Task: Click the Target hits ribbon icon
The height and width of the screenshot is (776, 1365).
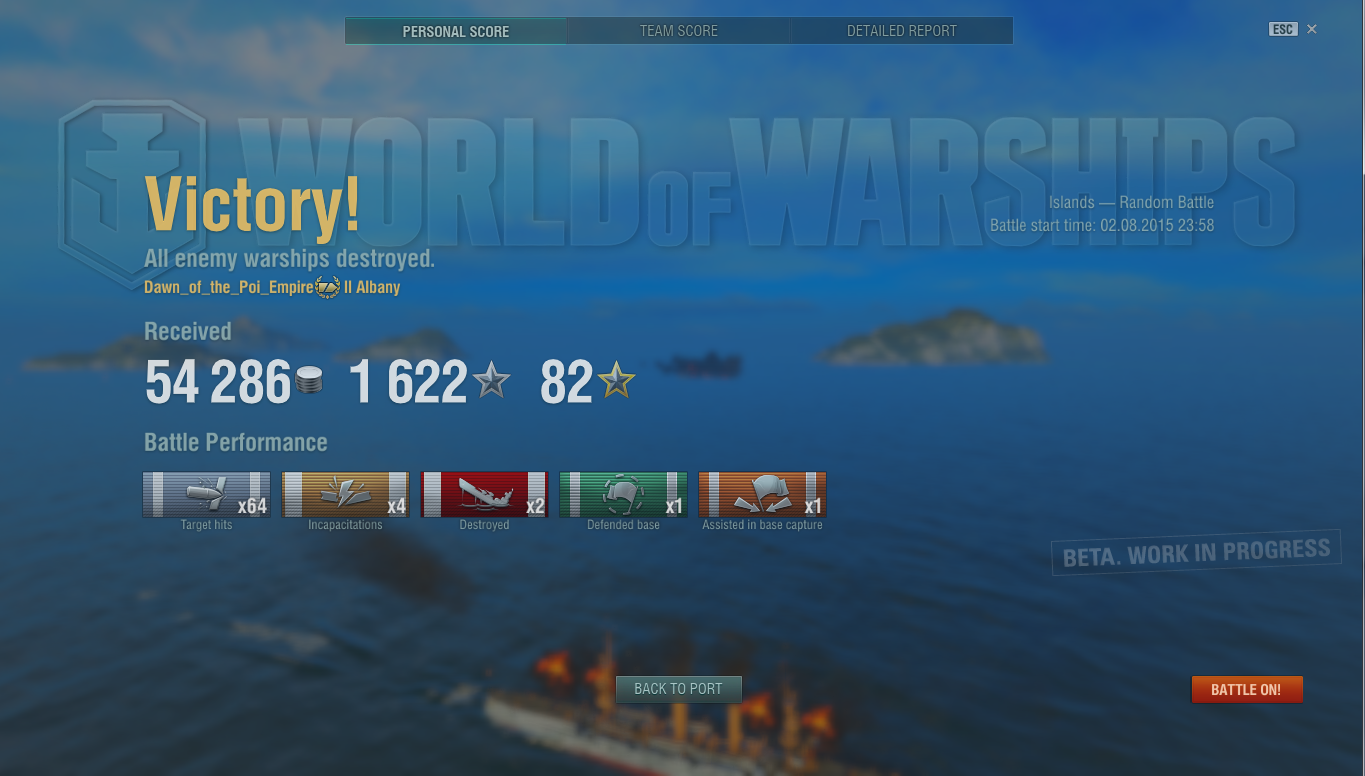Action: (206, 494)
